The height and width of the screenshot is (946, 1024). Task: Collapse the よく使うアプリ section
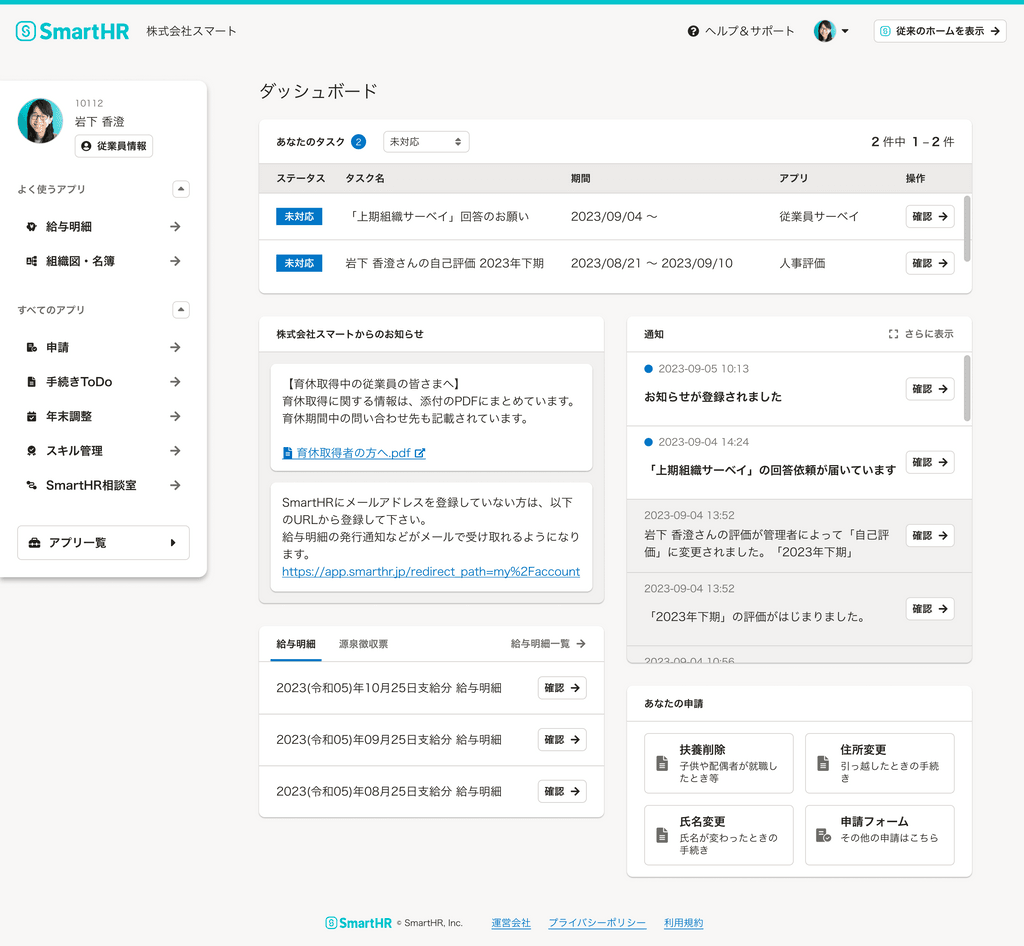point(181,189)
